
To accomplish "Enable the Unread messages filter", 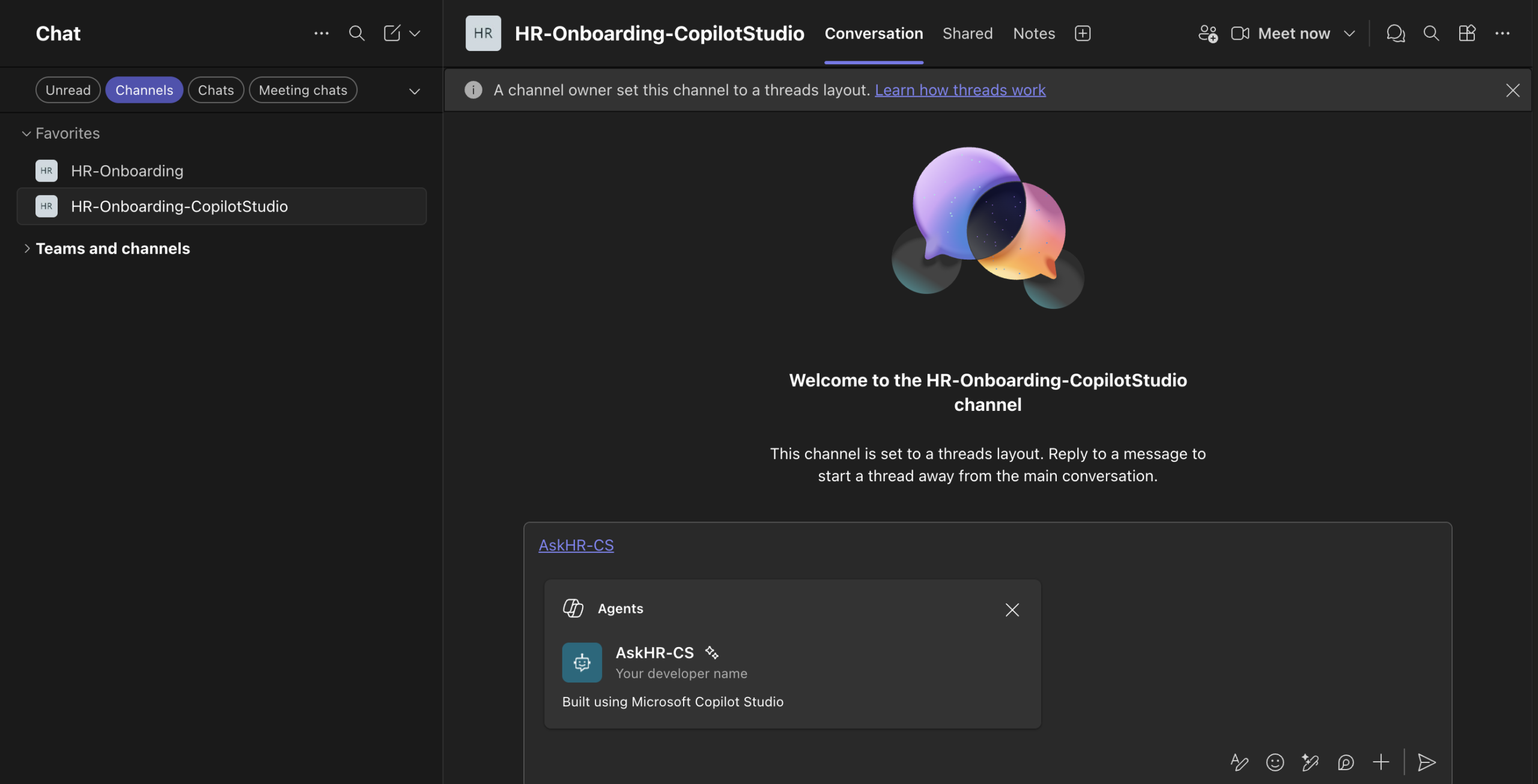I will 67,90.
